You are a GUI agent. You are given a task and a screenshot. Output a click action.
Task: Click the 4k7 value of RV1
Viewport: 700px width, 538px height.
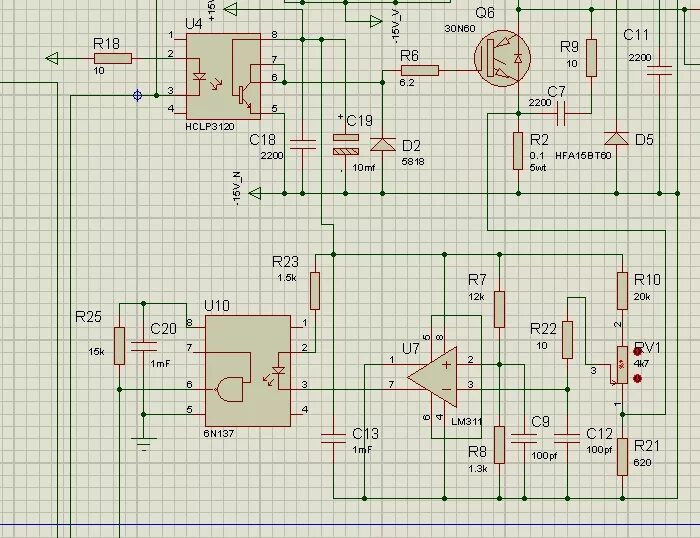(x=642, y=363)
